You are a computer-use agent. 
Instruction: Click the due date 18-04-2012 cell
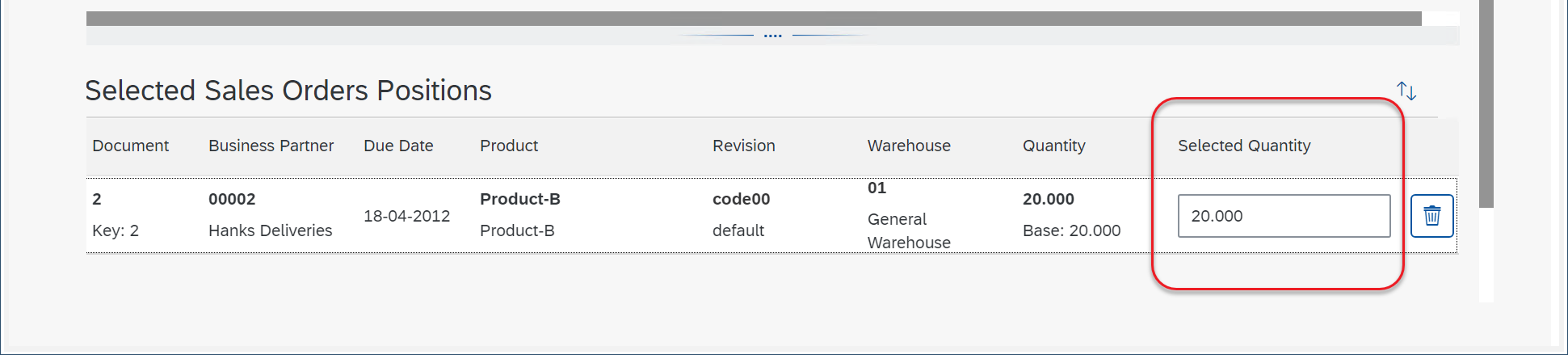point(406,216)
